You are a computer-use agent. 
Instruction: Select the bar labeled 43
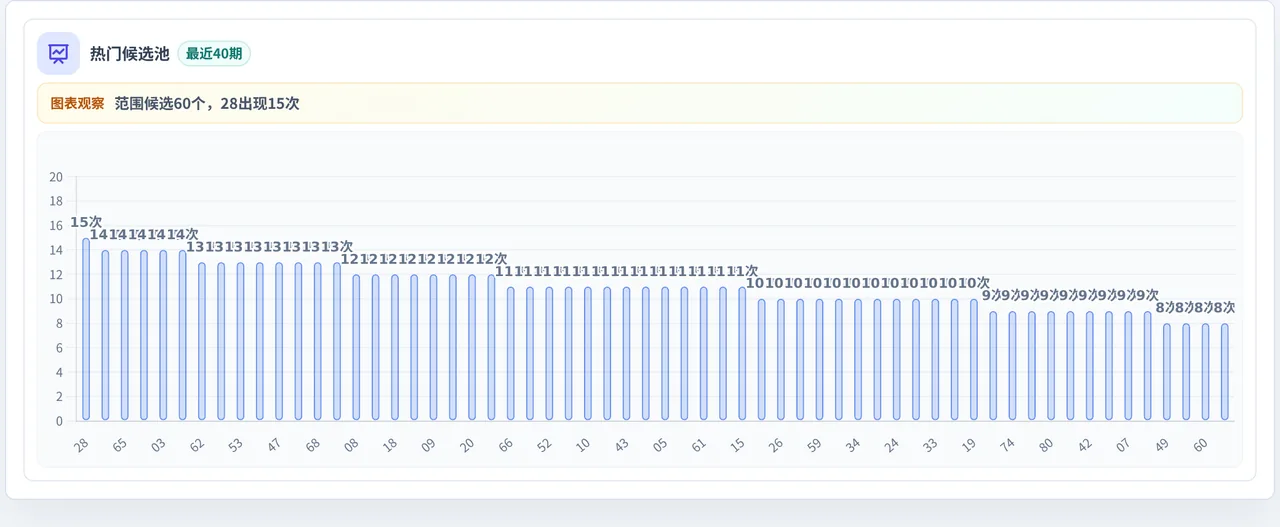point(627,353)
